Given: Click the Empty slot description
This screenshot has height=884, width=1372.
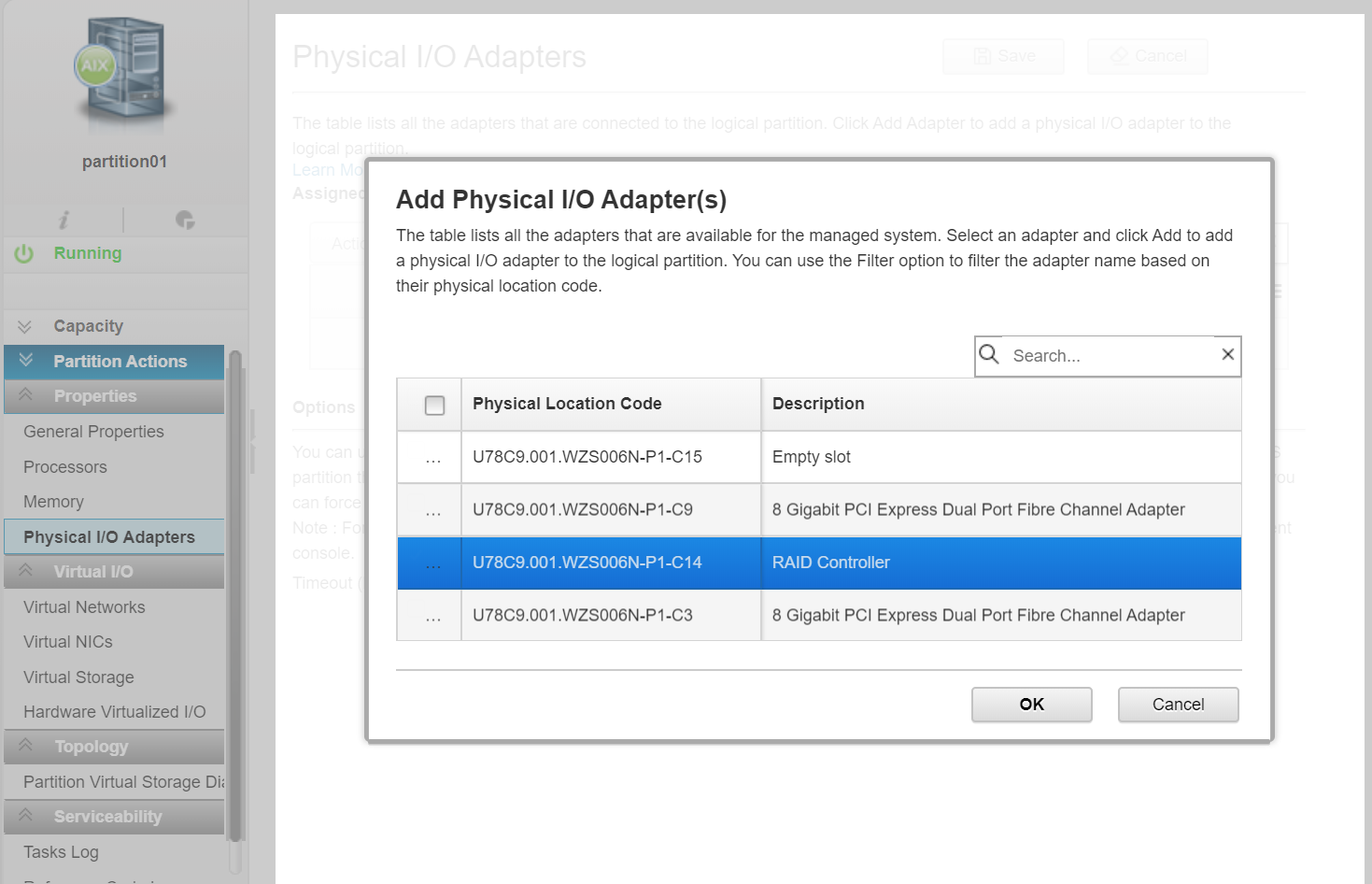Looking at the screenshot, I should 812,457.
